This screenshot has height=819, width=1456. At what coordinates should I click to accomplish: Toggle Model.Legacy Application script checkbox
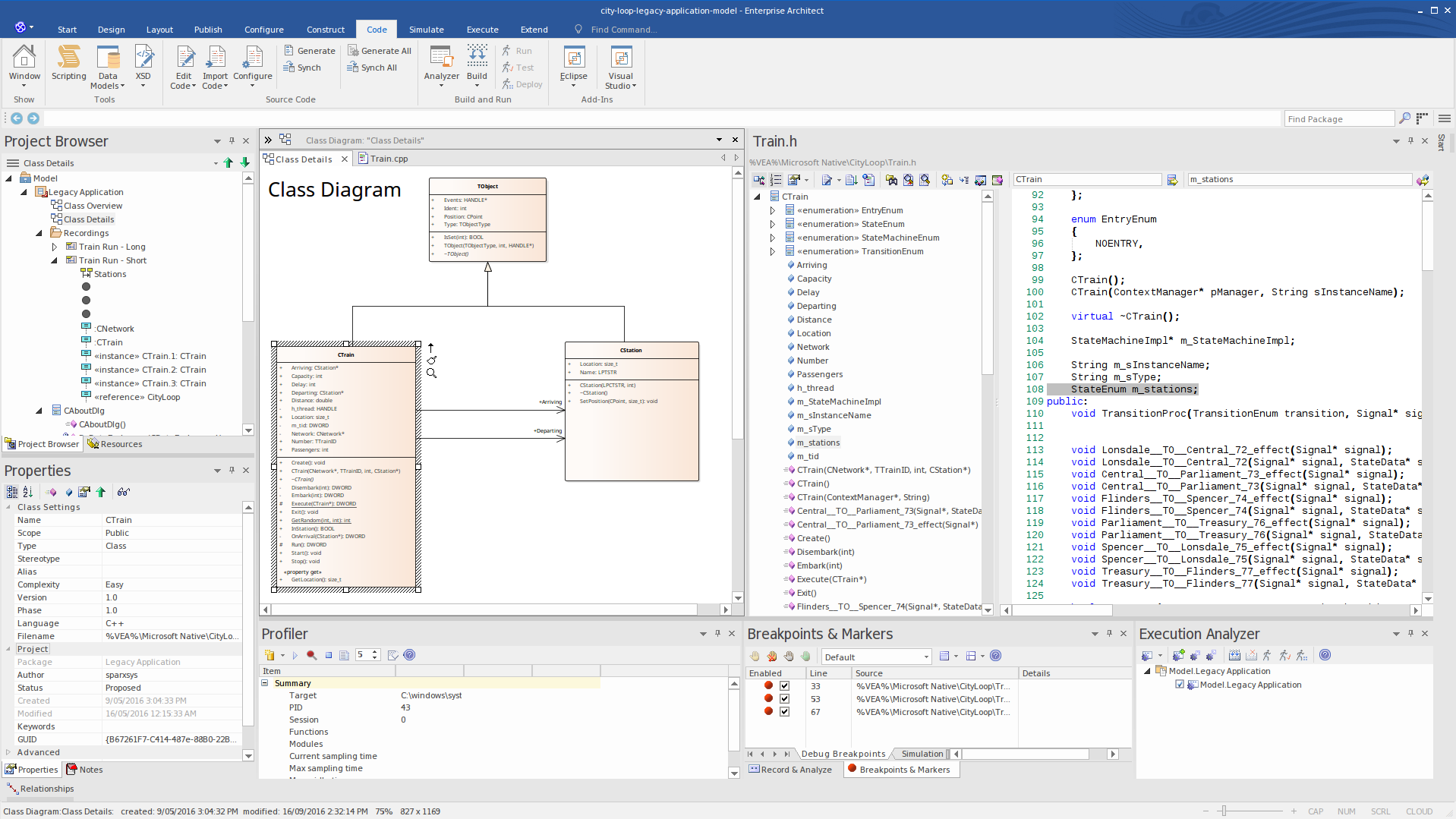[1180, 685]
